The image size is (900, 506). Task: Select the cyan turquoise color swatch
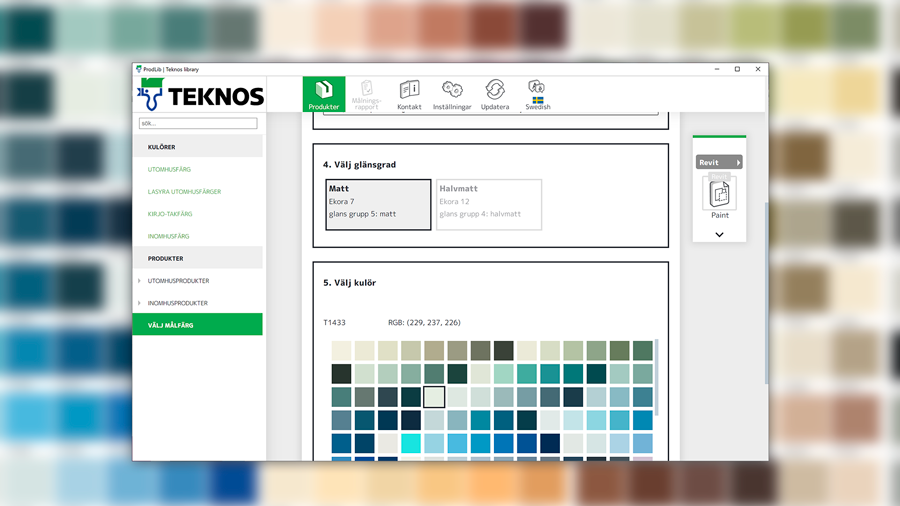pos(411,443)
